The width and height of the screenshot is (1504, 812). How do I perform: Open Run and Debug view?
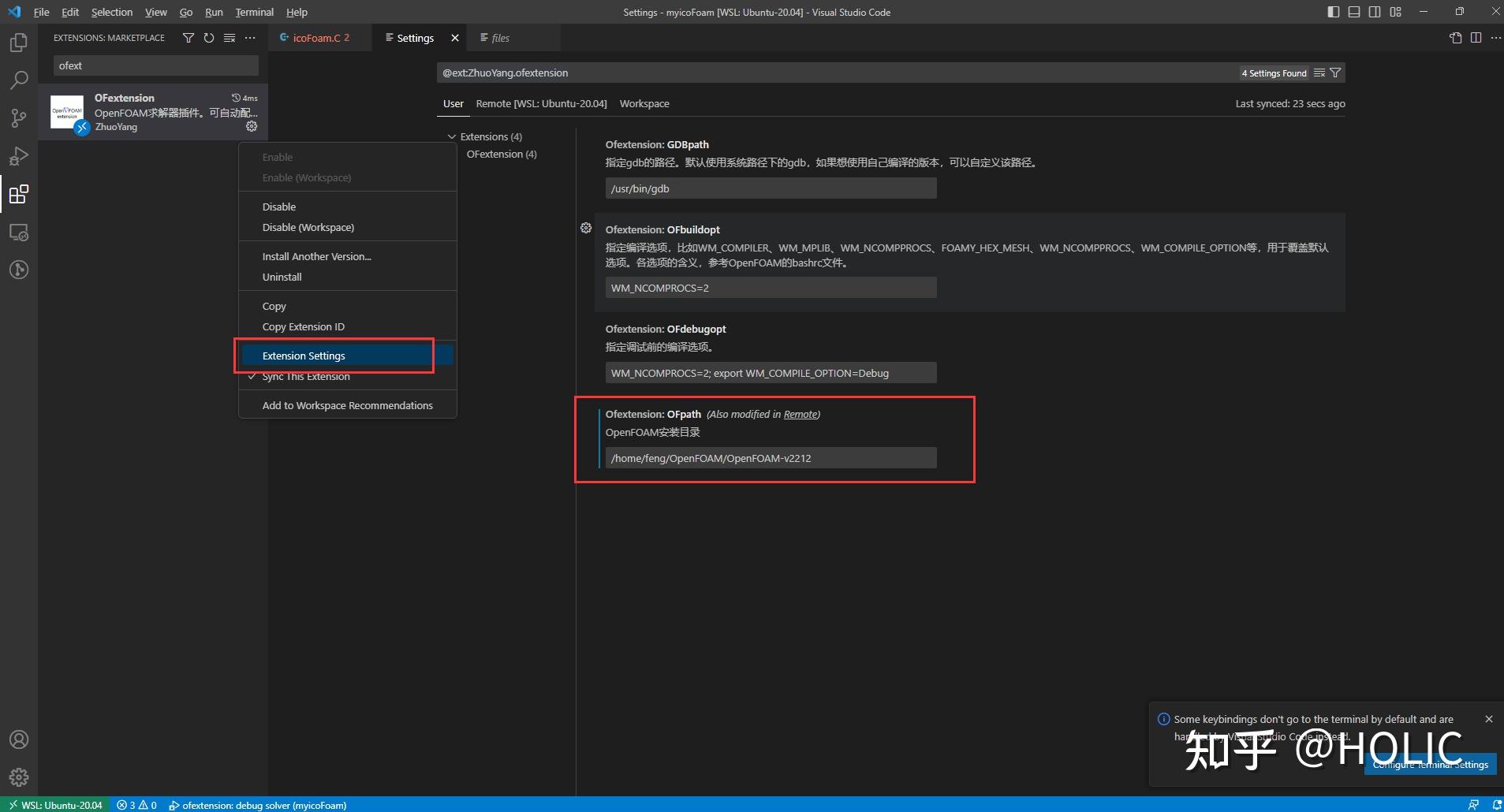[18, 156]
